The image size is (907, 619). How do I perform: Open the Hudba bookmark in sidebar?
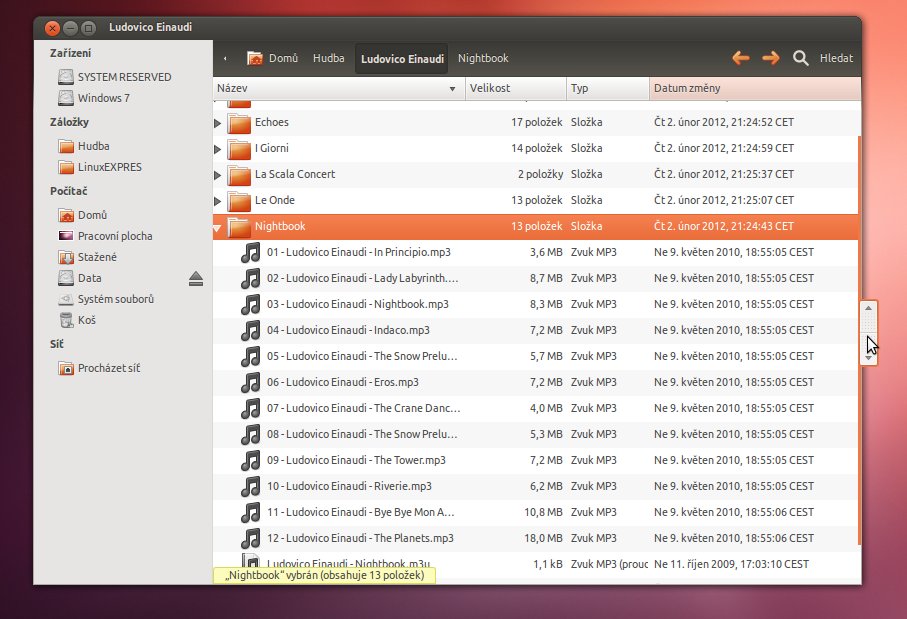(93, 146)
